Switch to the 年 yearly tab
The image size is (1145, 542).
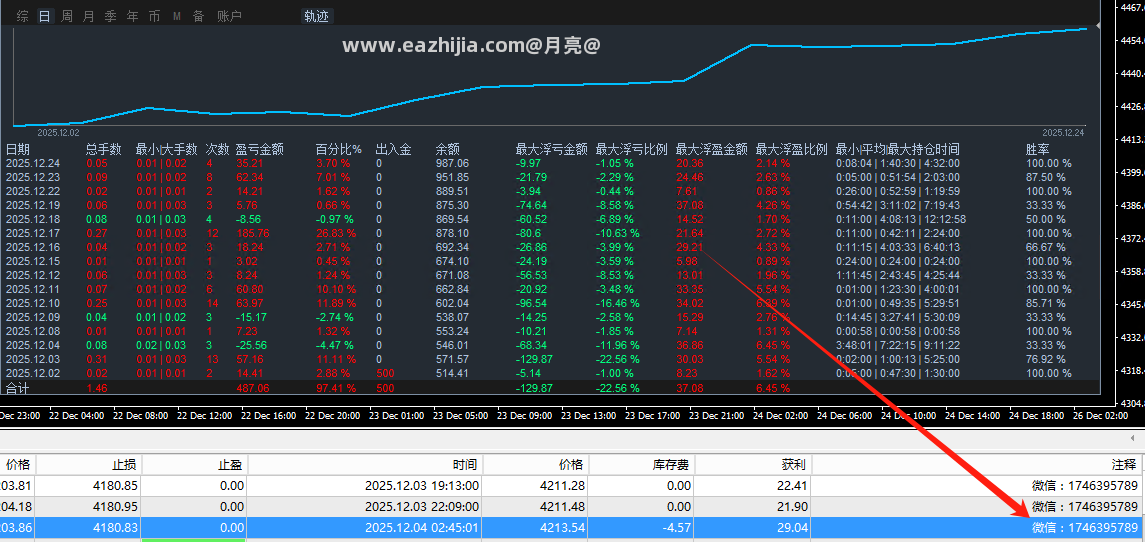click(132, 16)
